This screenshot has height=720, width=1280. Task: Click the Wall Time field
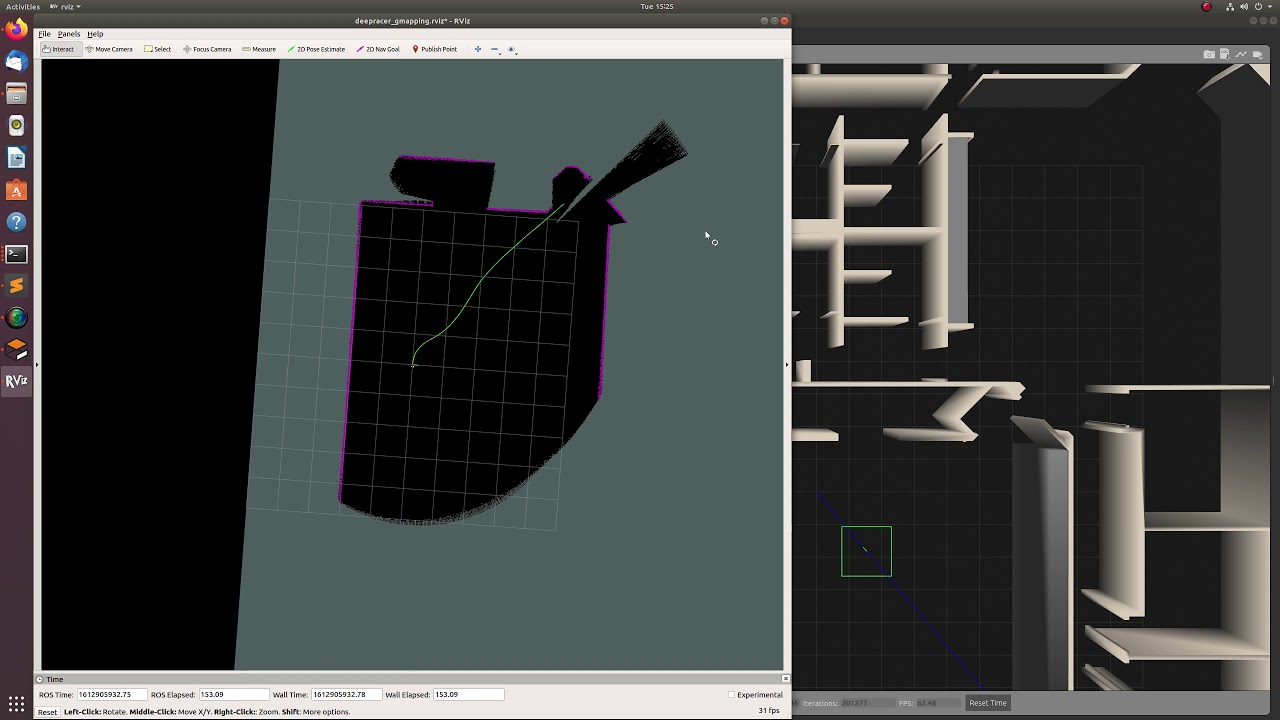click(x=346, y=694)
